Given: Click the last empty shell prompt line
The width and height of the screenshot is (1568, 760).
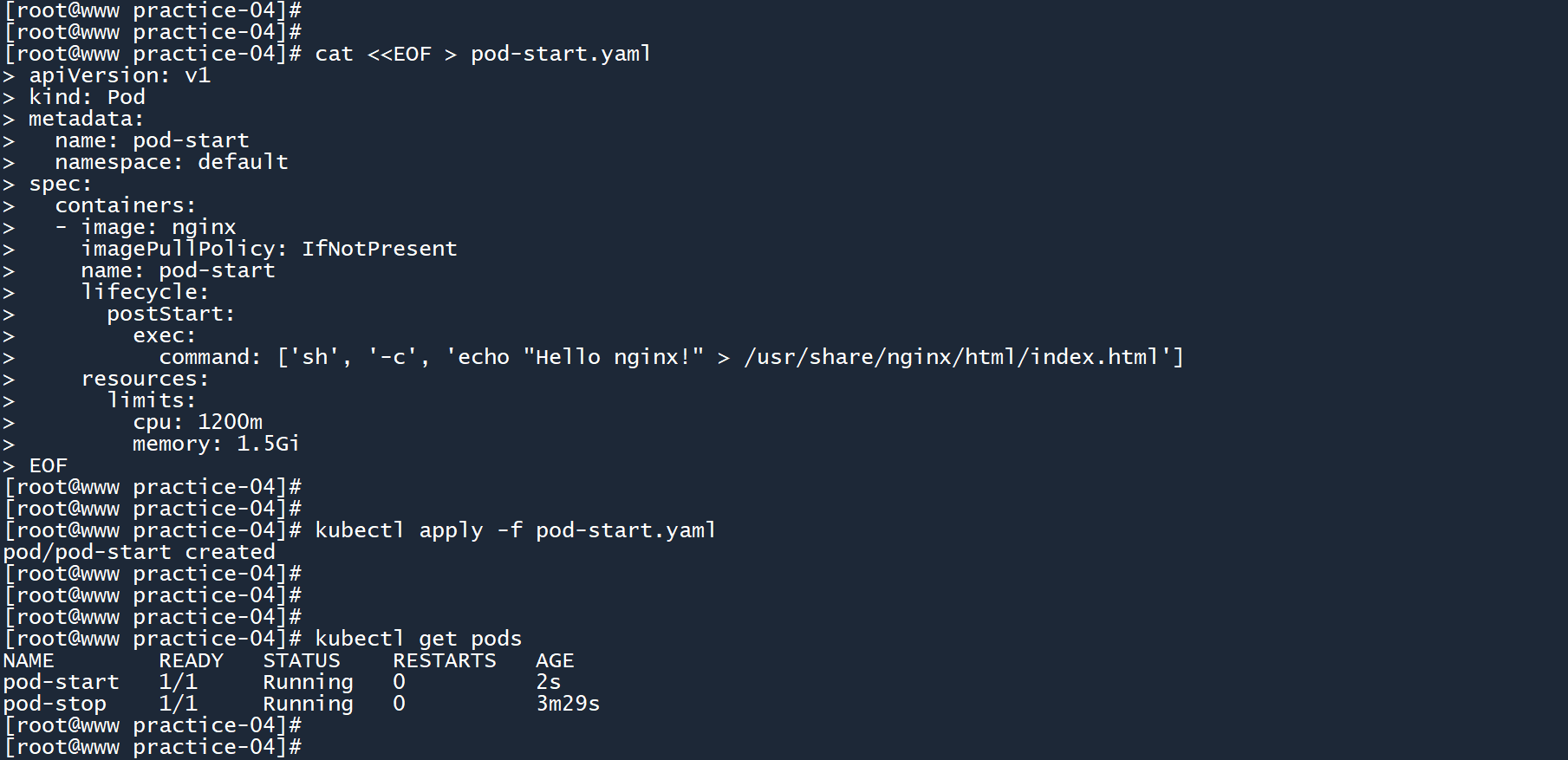Looking at the screenshot, I should pyautogui.click(x=153, y=747).
